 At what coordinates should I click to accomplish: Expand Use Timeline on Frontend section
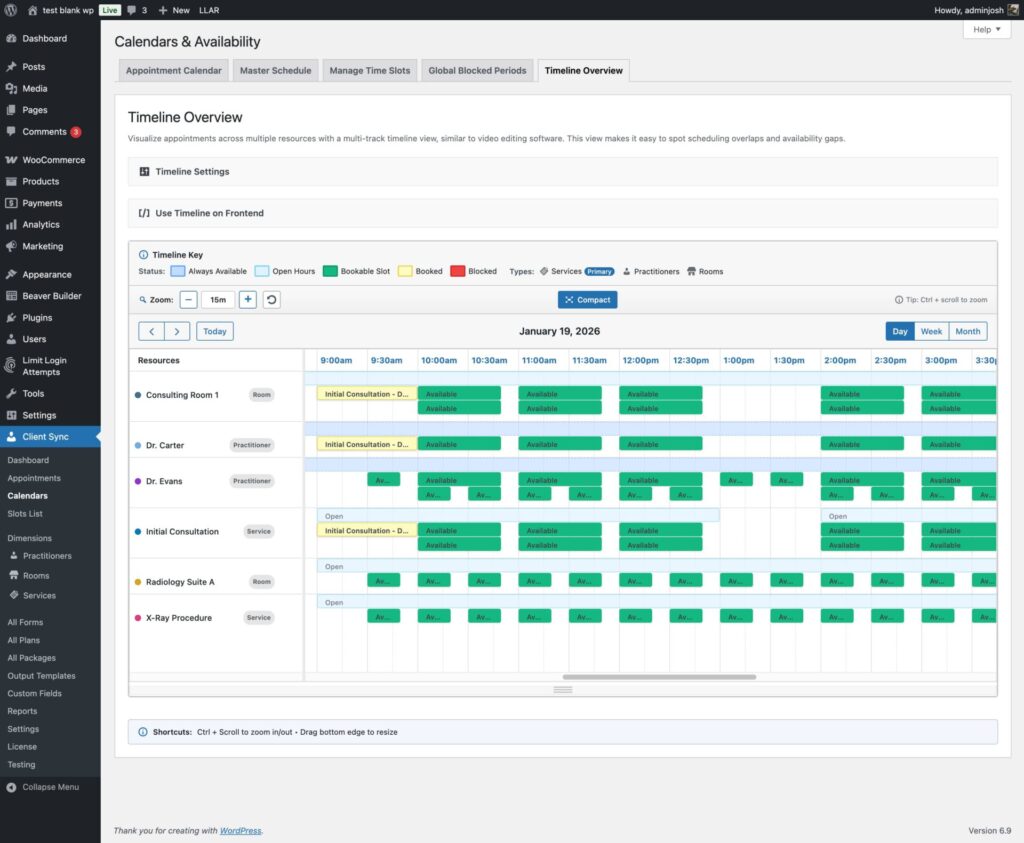[209, 213]
